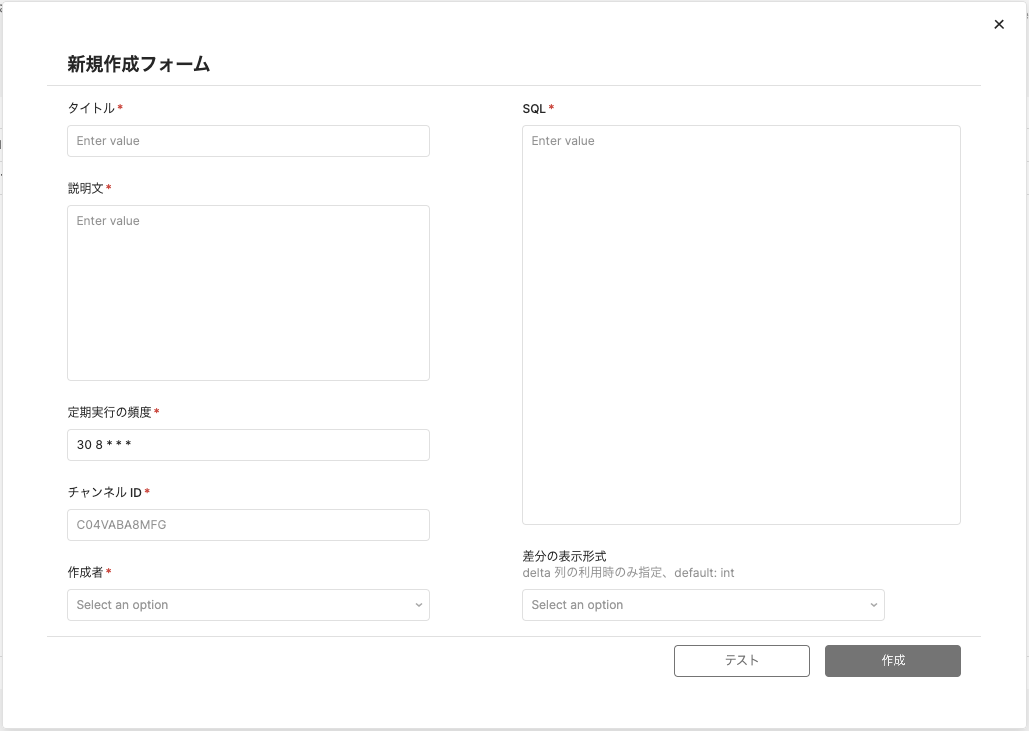
Task: Click the 新規作成フォーム dialog title
Action: 138,63
